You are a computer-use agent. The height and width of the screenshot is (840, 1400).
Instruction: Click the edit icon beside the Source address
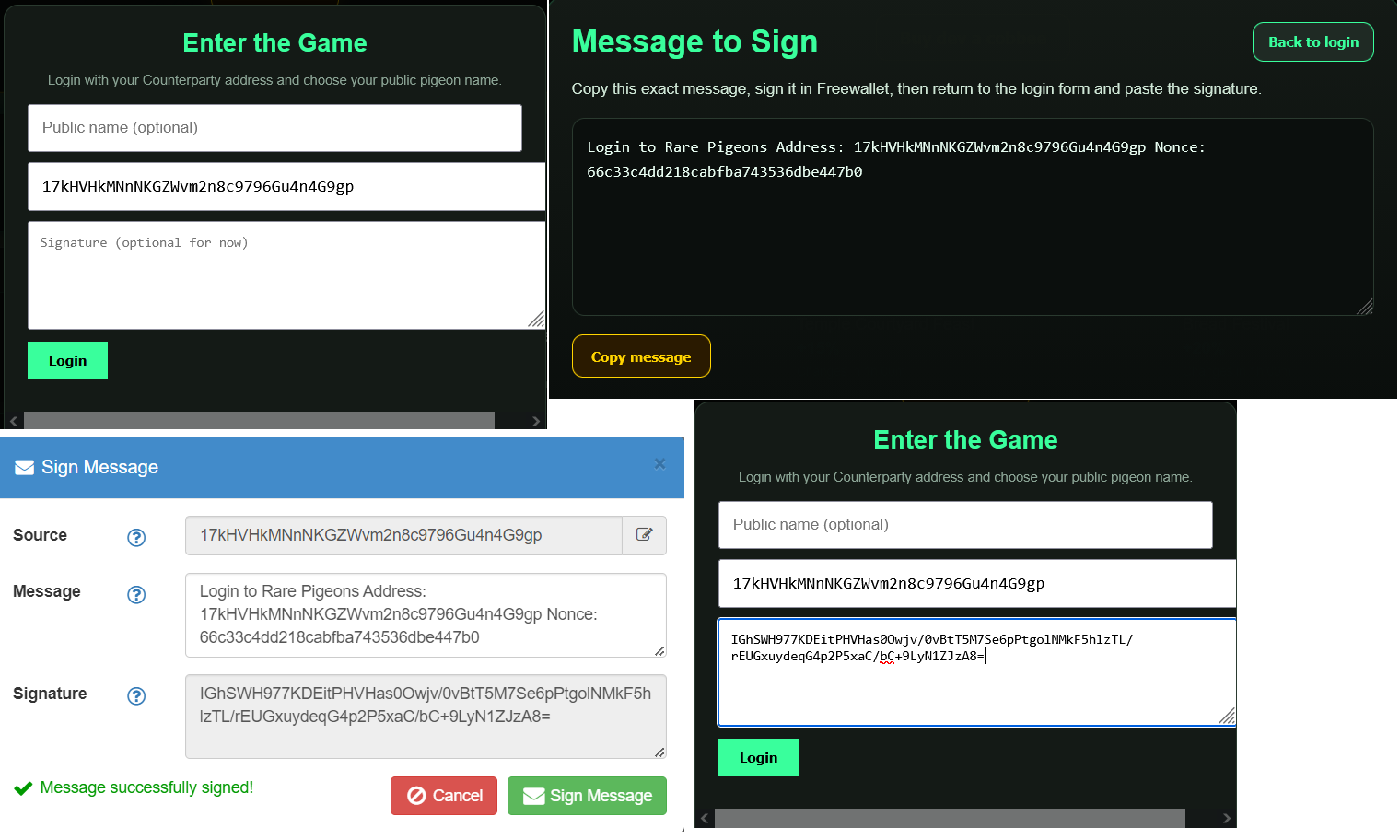pos(644,535)
